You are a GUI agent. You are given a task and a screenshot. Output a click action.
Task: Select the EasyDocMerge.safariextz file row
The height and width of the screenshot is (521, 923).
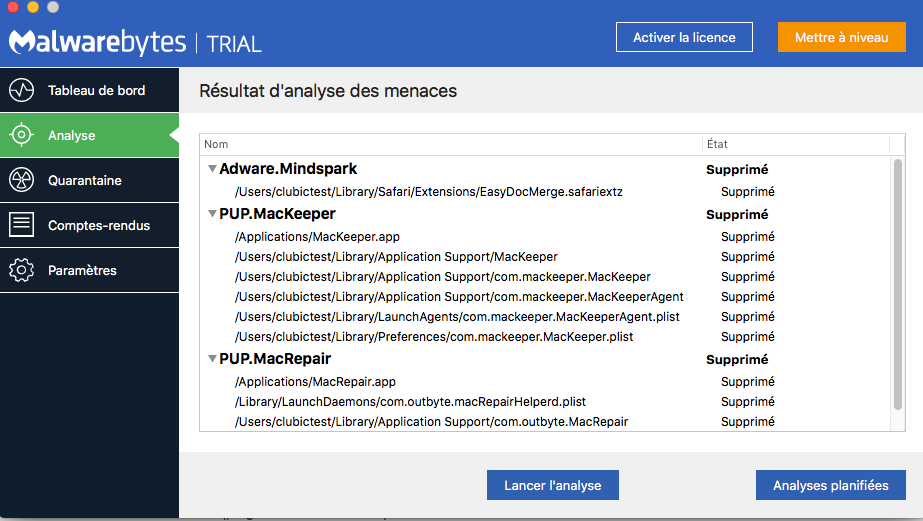pos(545,192)
